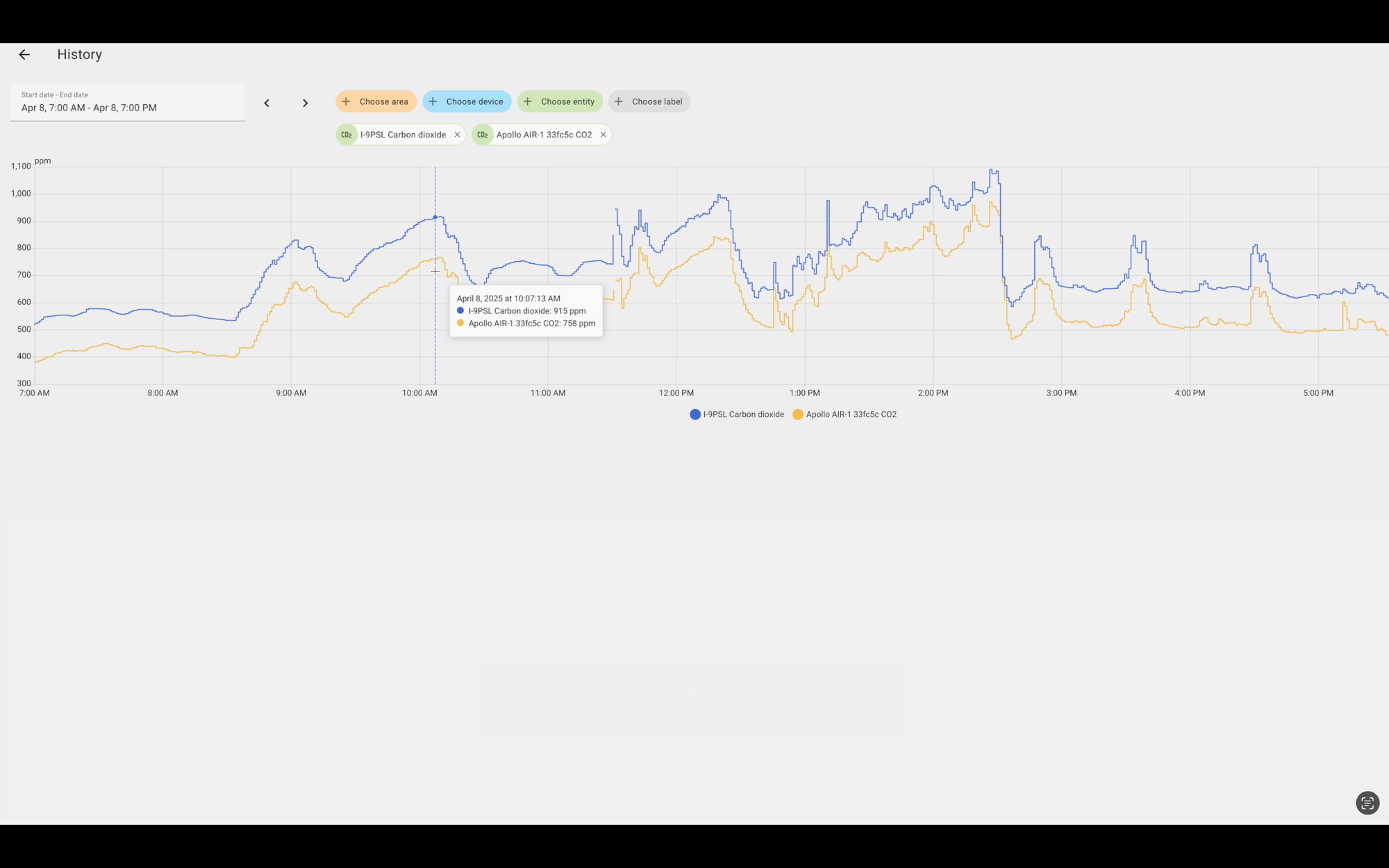Click CO2 icon on I-9PSL chip

click(347, 135)
